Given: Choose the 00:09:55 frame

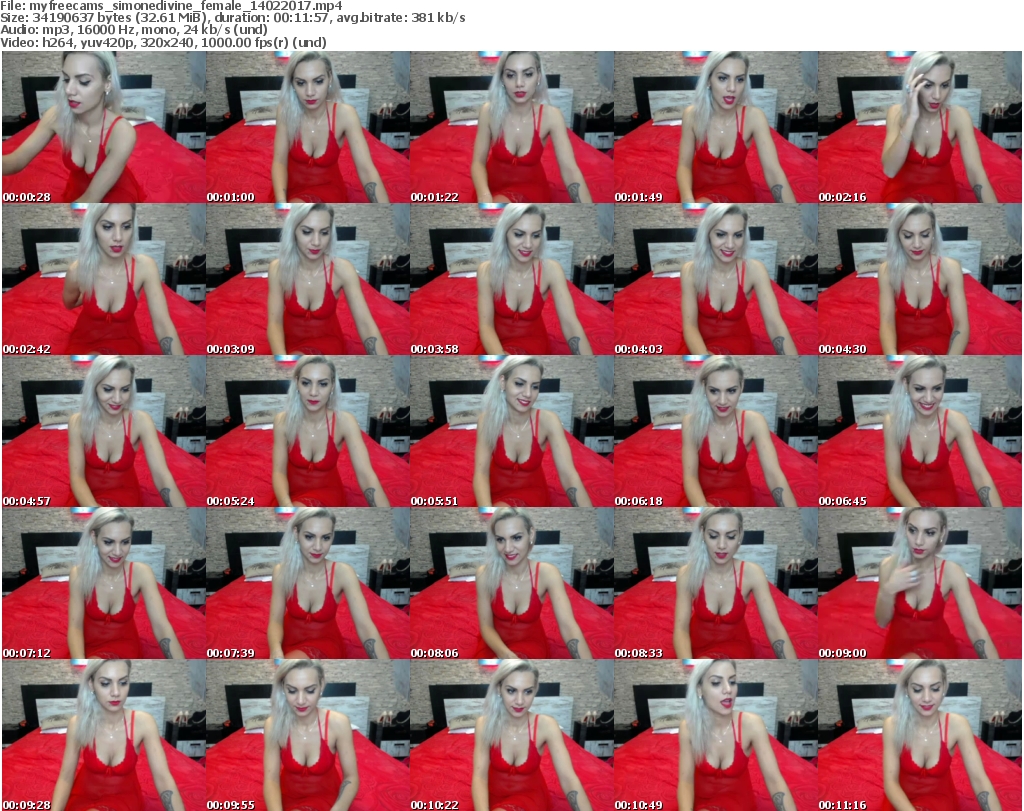Looking at the screenshot, I should click(x=308, y=735).
